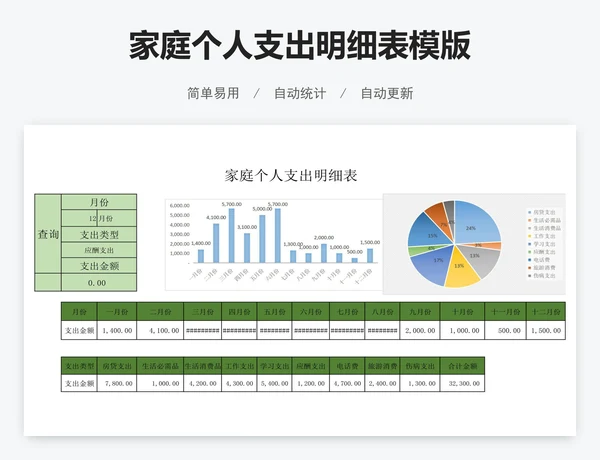Click the 伤病支出 entry in pie legend
600x460 pixels.
click(x=541, y=276)
